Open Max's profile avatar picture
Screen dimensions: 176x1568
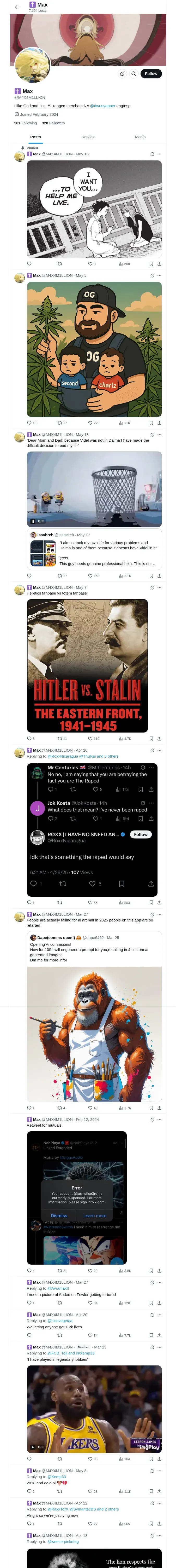coord(32,65)
